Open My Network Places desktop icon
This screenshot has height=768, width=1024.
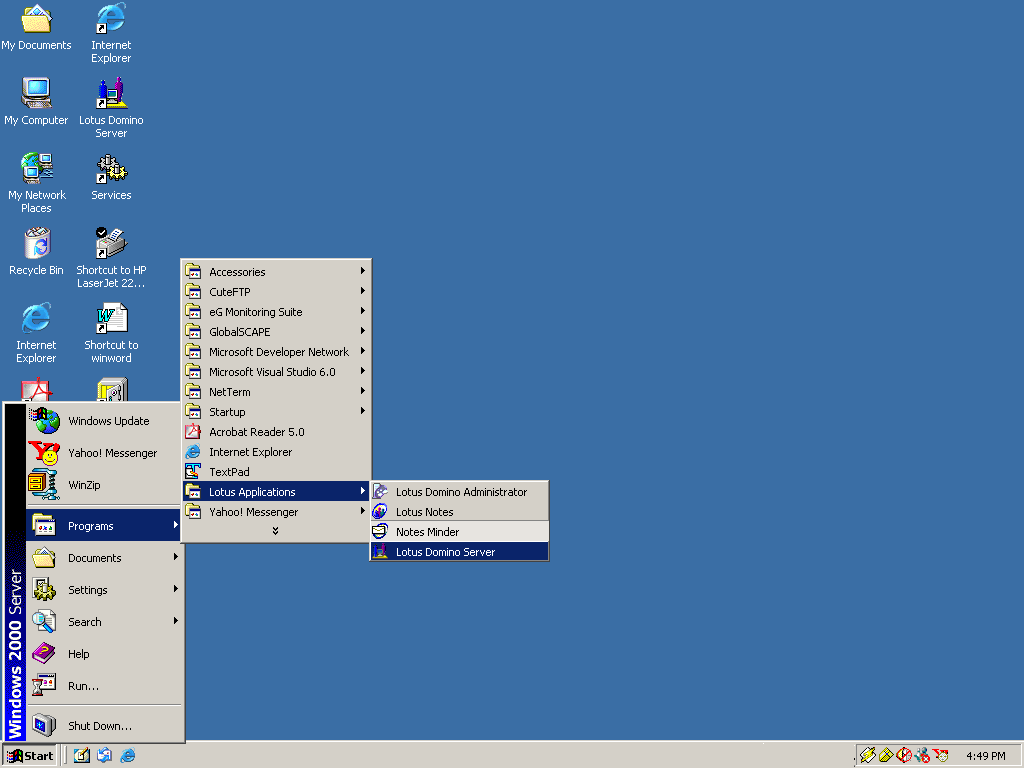36,183
